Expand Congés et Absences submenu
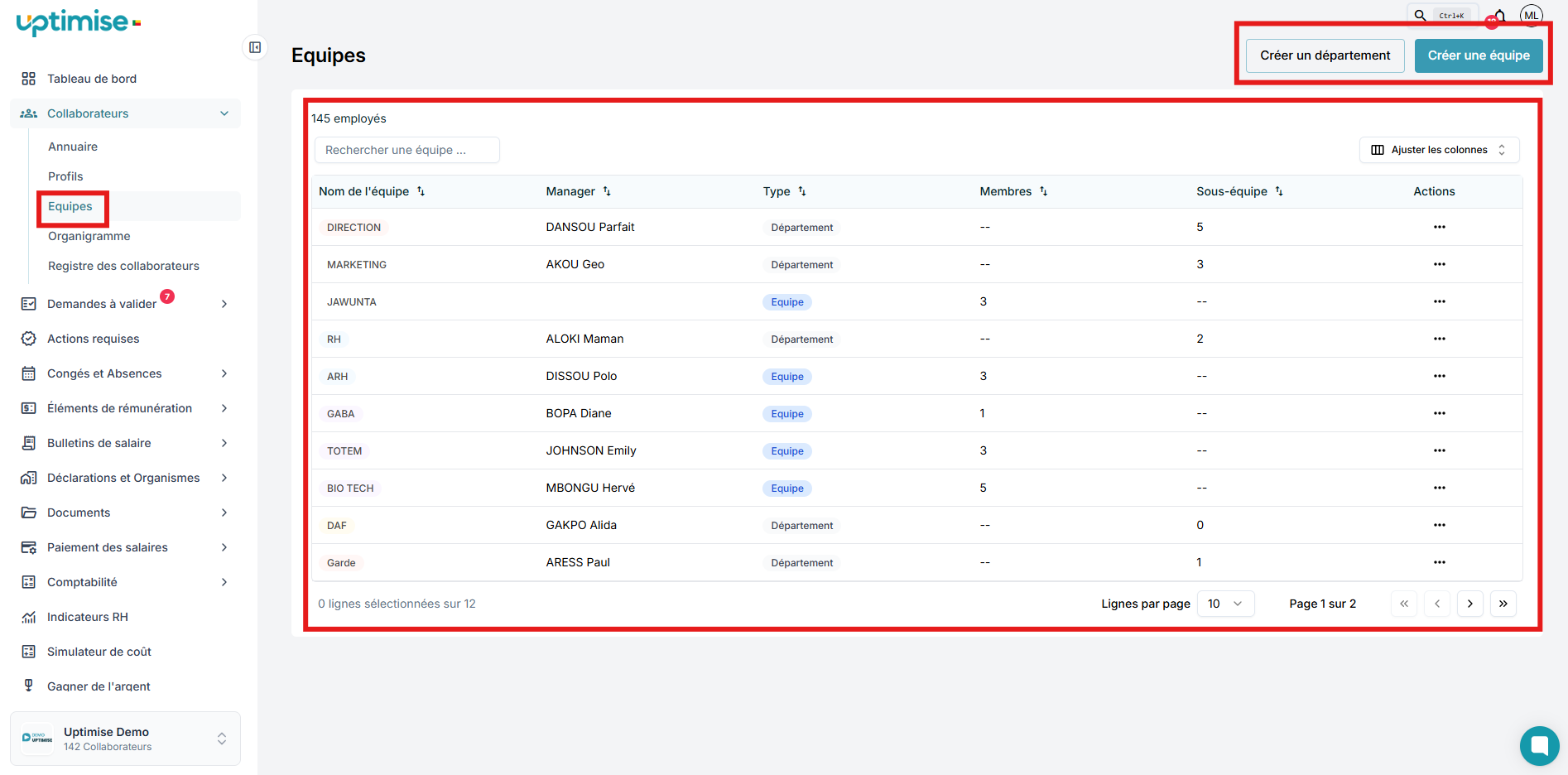The width and height of the screenshot is (1568, 775). [224, 373]
